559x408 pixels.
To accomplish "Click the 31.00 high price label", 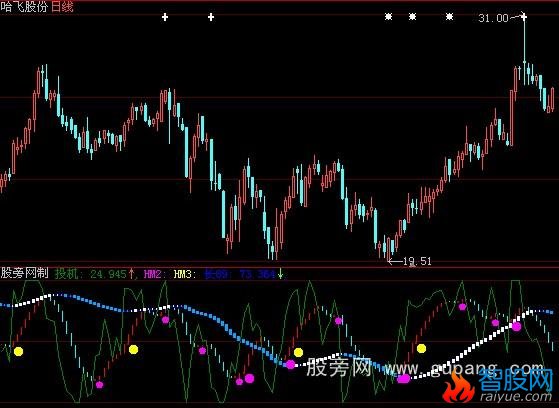I will coord(493,18).
